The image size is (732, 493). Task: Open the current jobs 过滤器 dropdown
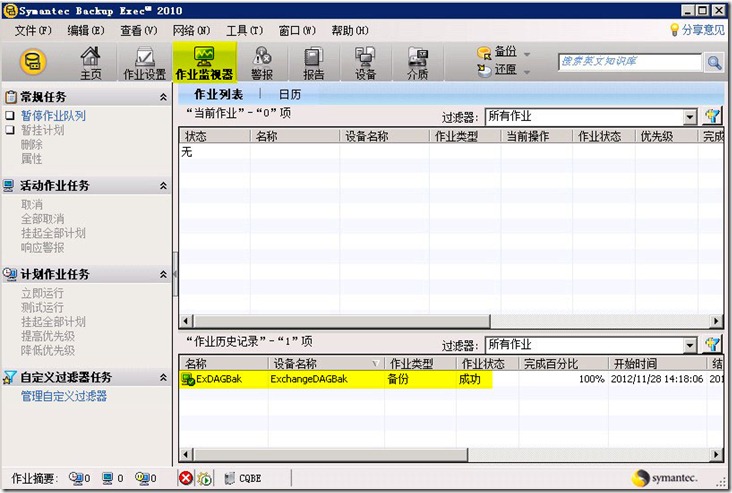[690, 117]
